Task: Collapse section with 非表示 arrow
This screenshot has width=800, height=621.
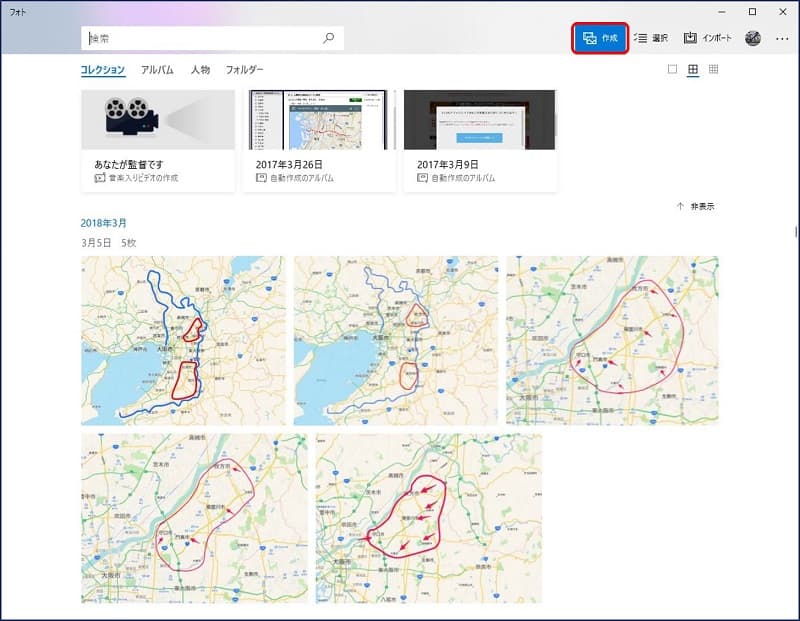Action: point(681,206)
